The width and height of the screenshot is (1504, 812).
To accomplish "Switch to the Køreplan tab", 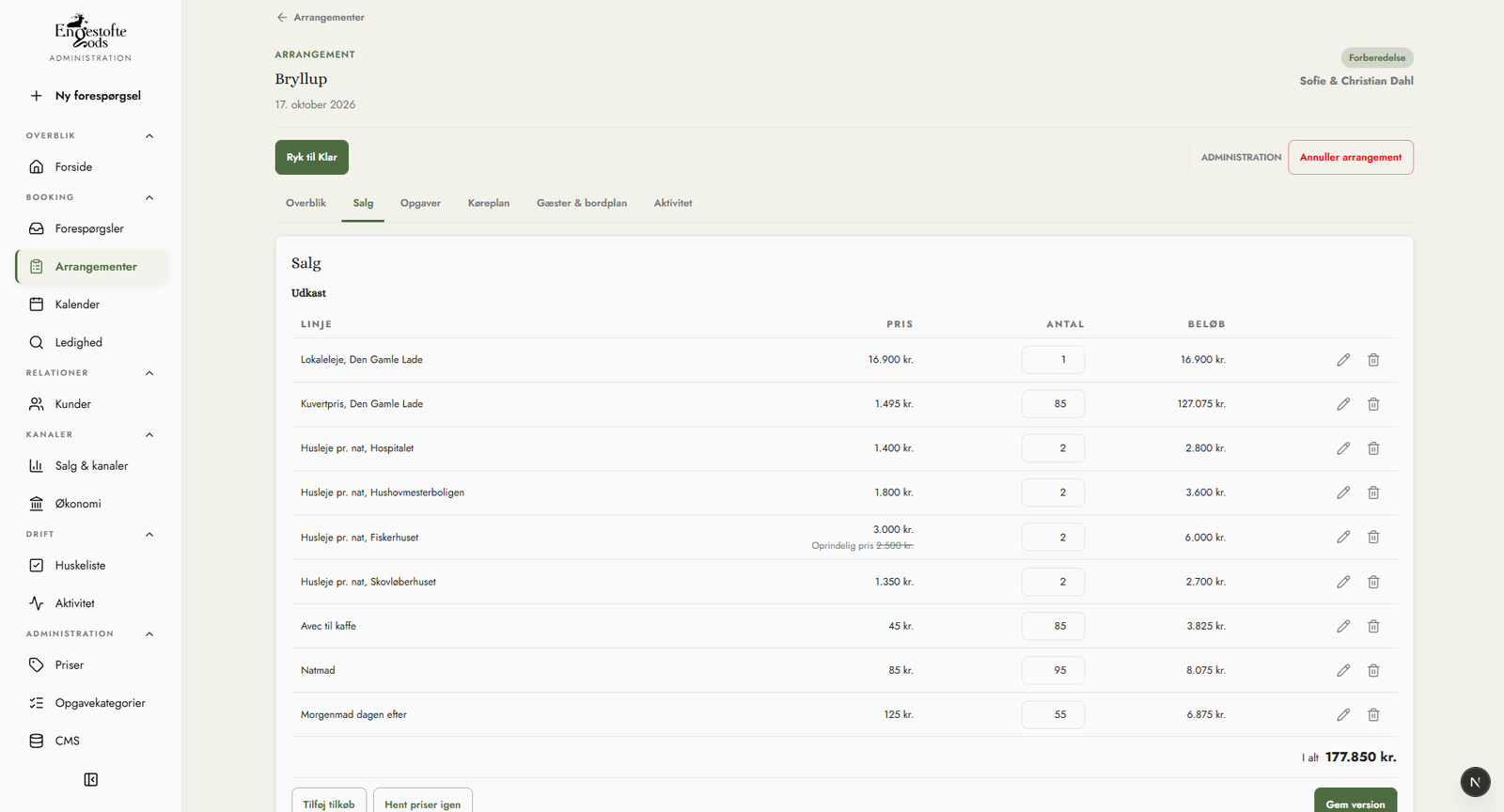I will point(489,203).
